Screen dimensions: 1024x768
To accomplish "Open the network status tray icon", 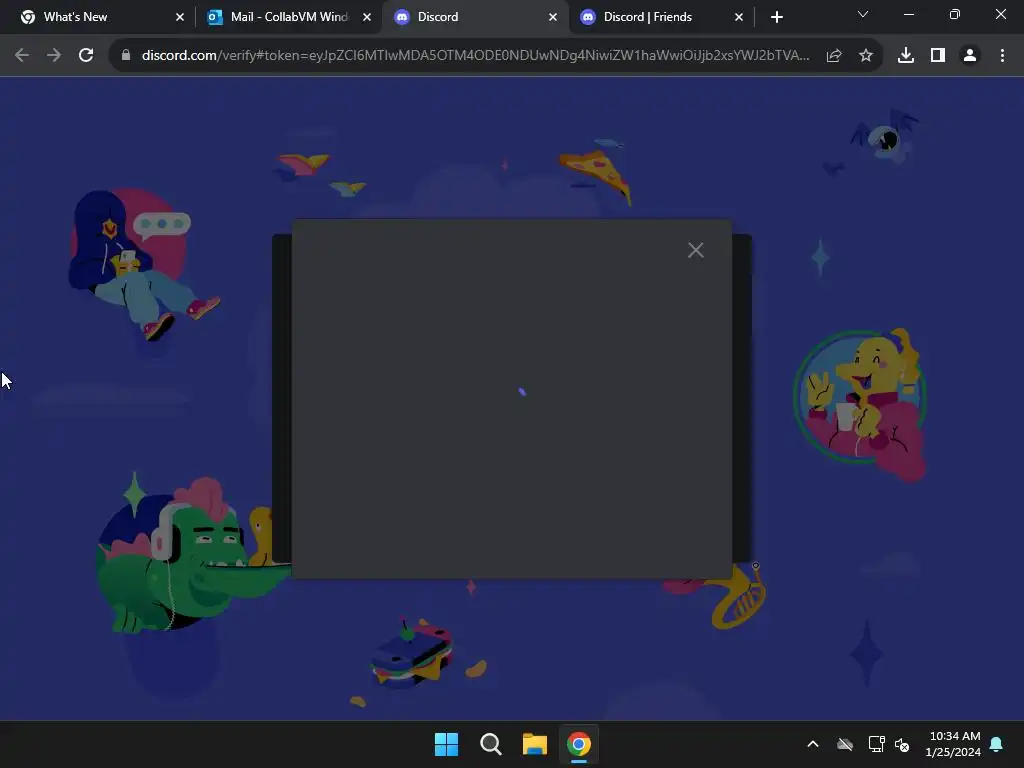I will (x=876, y=744).
